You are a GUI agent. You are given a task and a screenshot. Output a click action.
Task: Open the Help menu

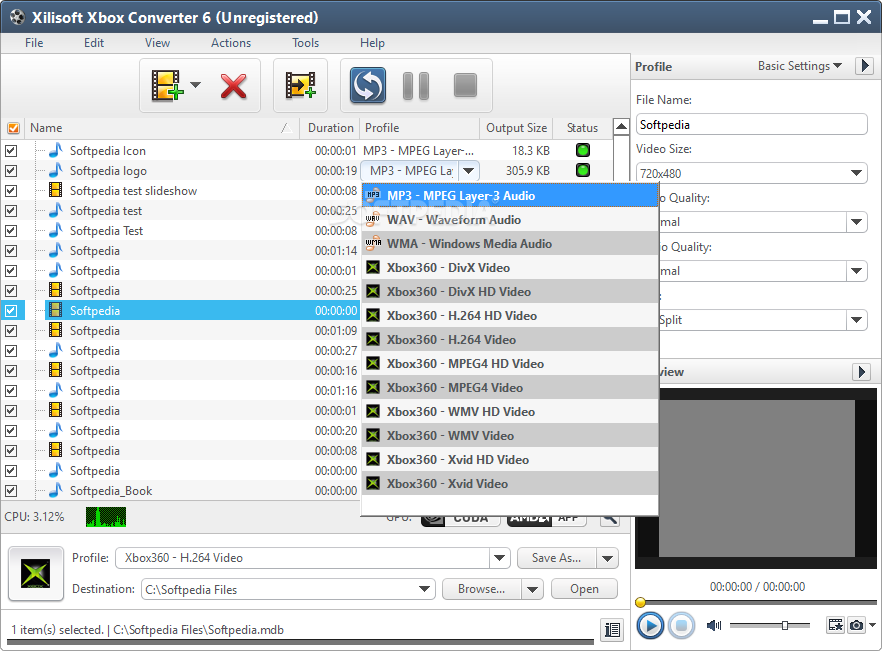pos(372,43)
